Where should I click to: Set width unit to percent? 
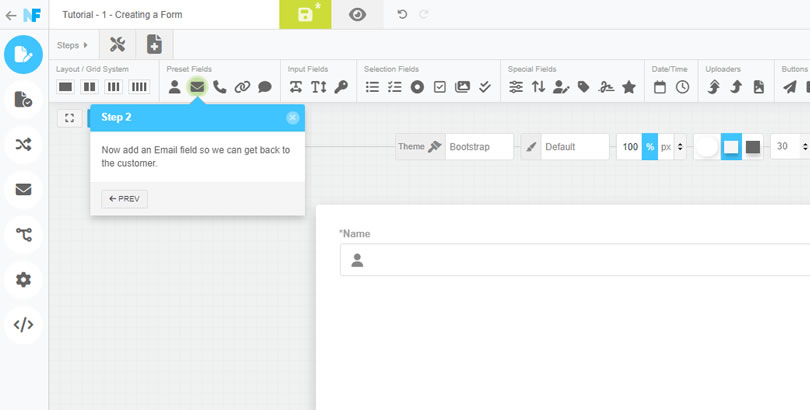tap(650, 147)
